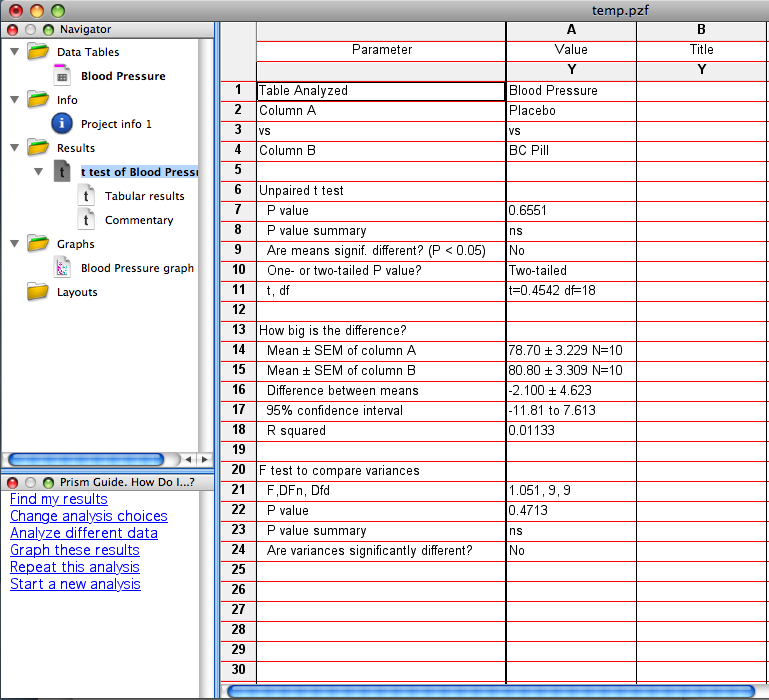
Task: Click the Layouts folder icon
Action: [x=38, y=291]
